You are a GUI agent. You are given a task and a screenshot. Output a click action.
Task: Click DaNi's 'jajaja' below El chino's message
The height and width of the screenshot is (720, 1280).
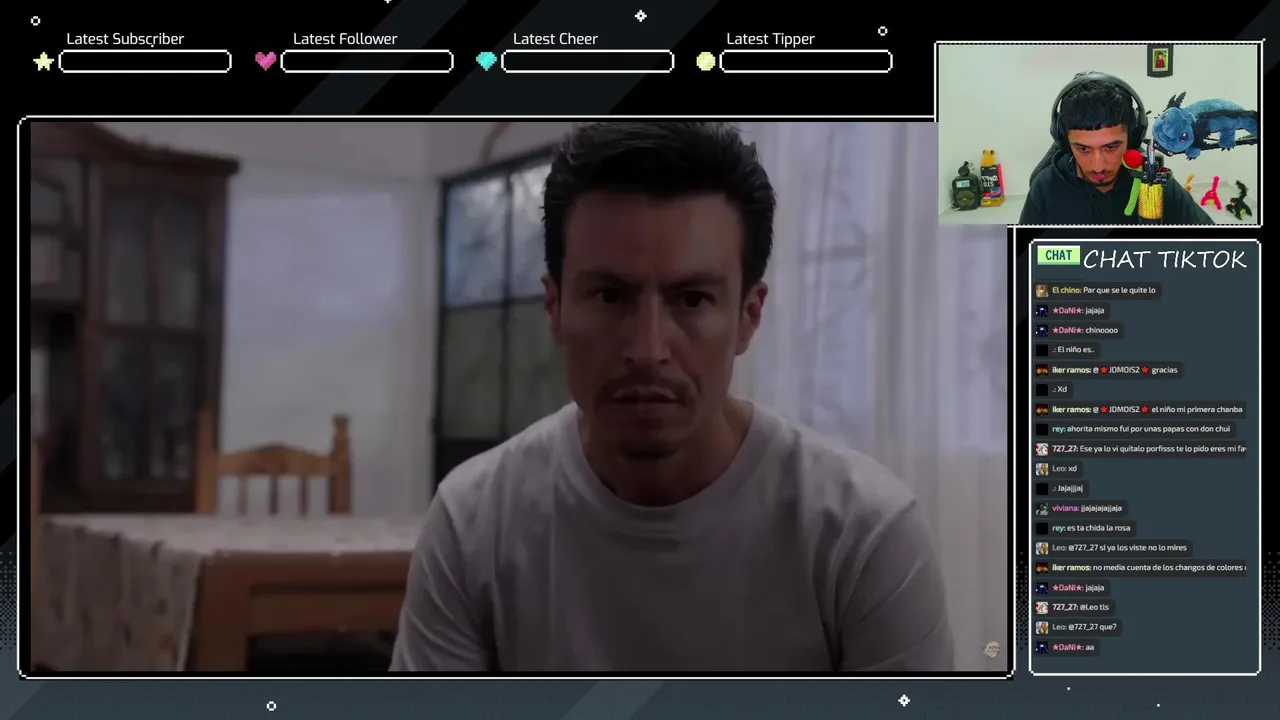tap(1095, 310)
